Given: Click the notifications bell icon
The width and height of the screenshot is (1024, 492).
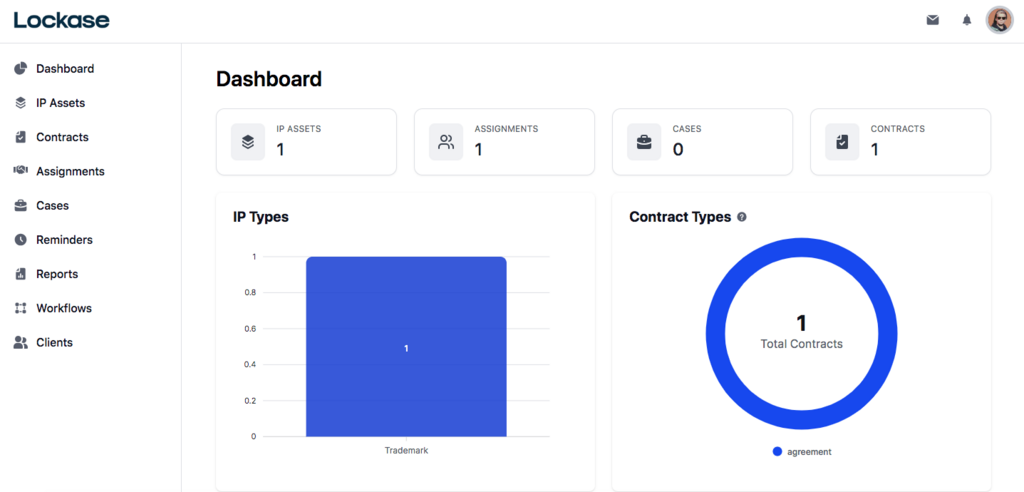Looking at the screenshot, I should pos(966,20).
